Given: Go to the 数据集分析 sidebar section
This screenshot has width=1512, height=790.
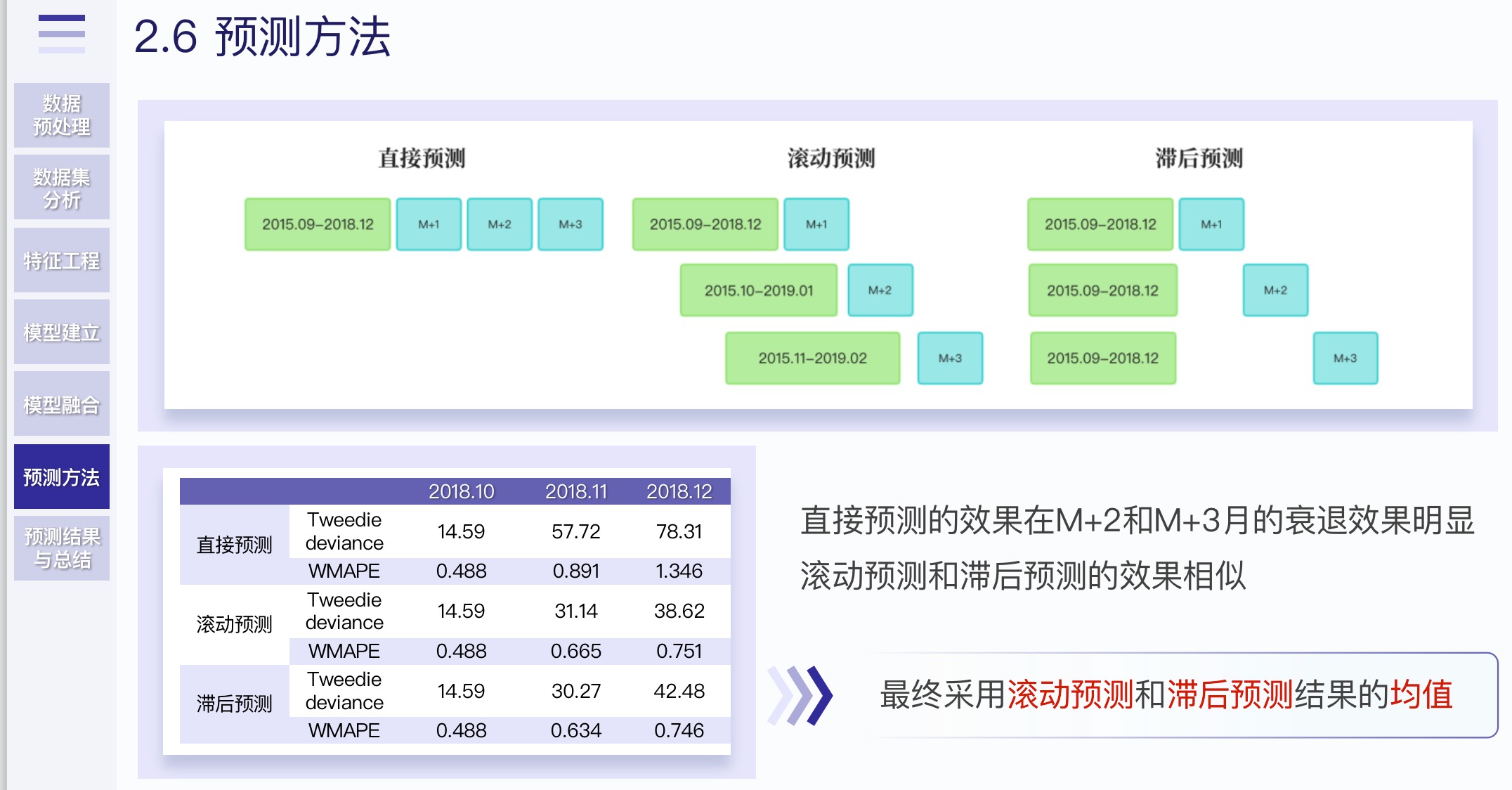Looking at the screenshot, I should 62,188.
